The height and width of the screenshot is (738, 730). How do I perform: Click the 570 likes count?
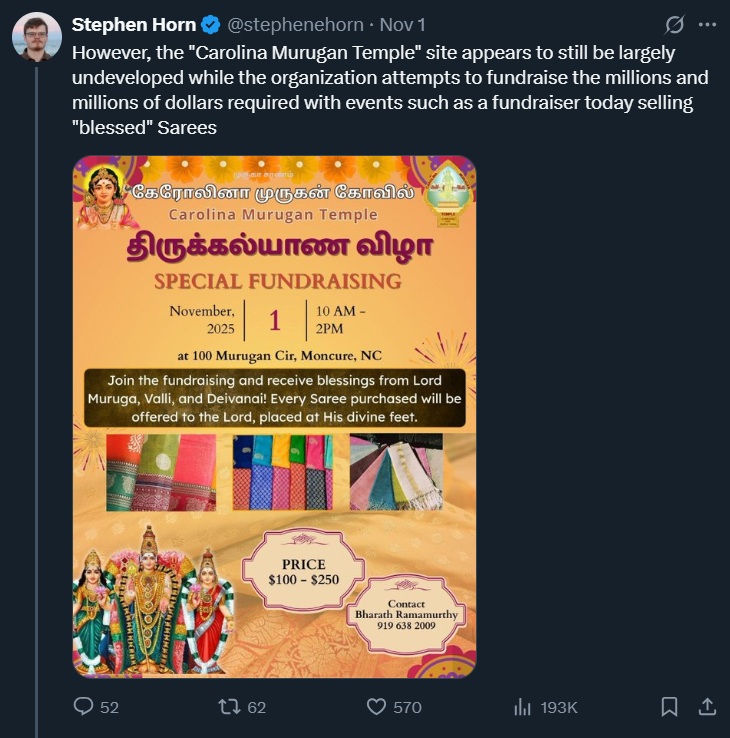point(407,707)
